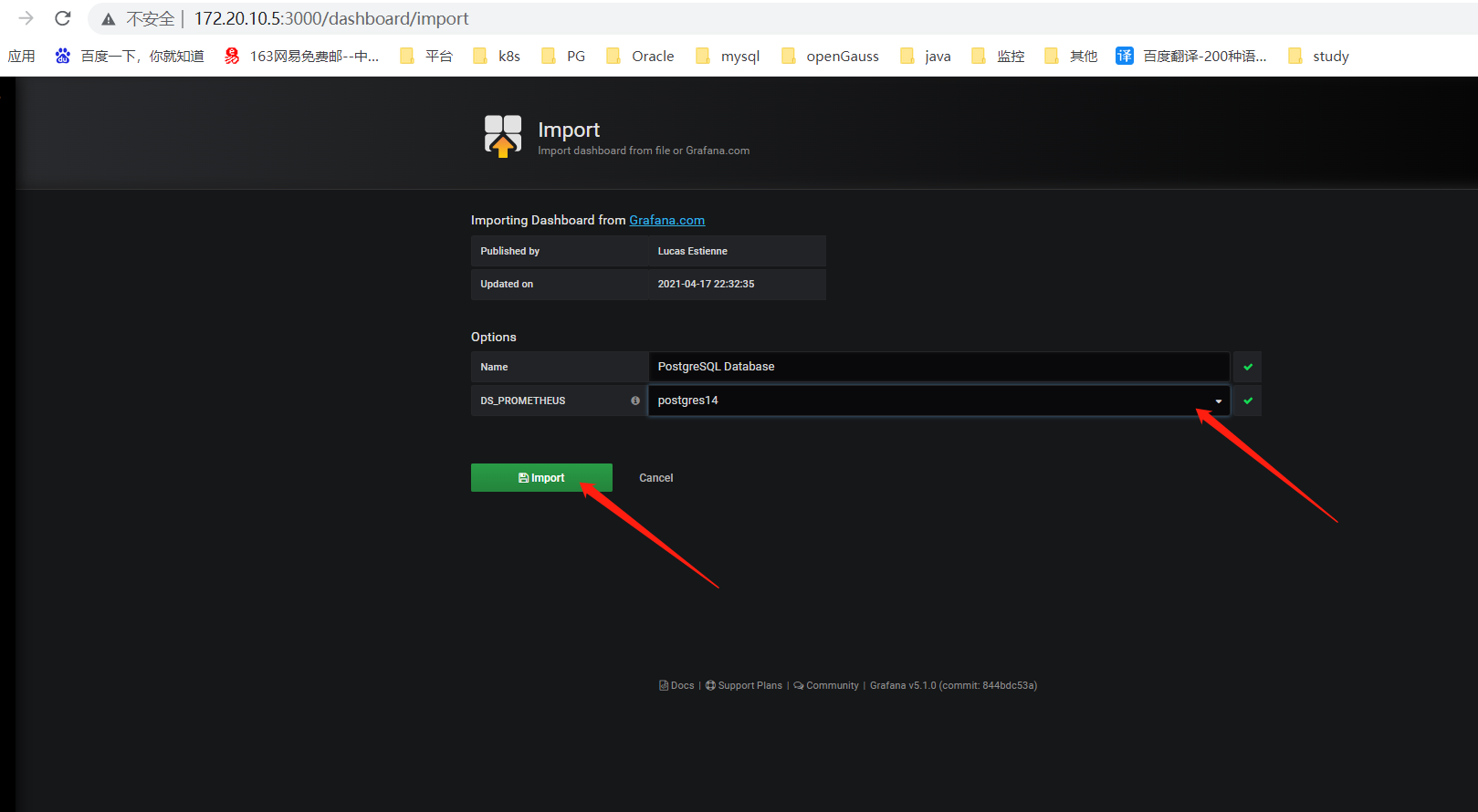This screenshot has width=1478, height=812.
Task: Open the Oracle bookmarks folder
Action: click(640, 57)
